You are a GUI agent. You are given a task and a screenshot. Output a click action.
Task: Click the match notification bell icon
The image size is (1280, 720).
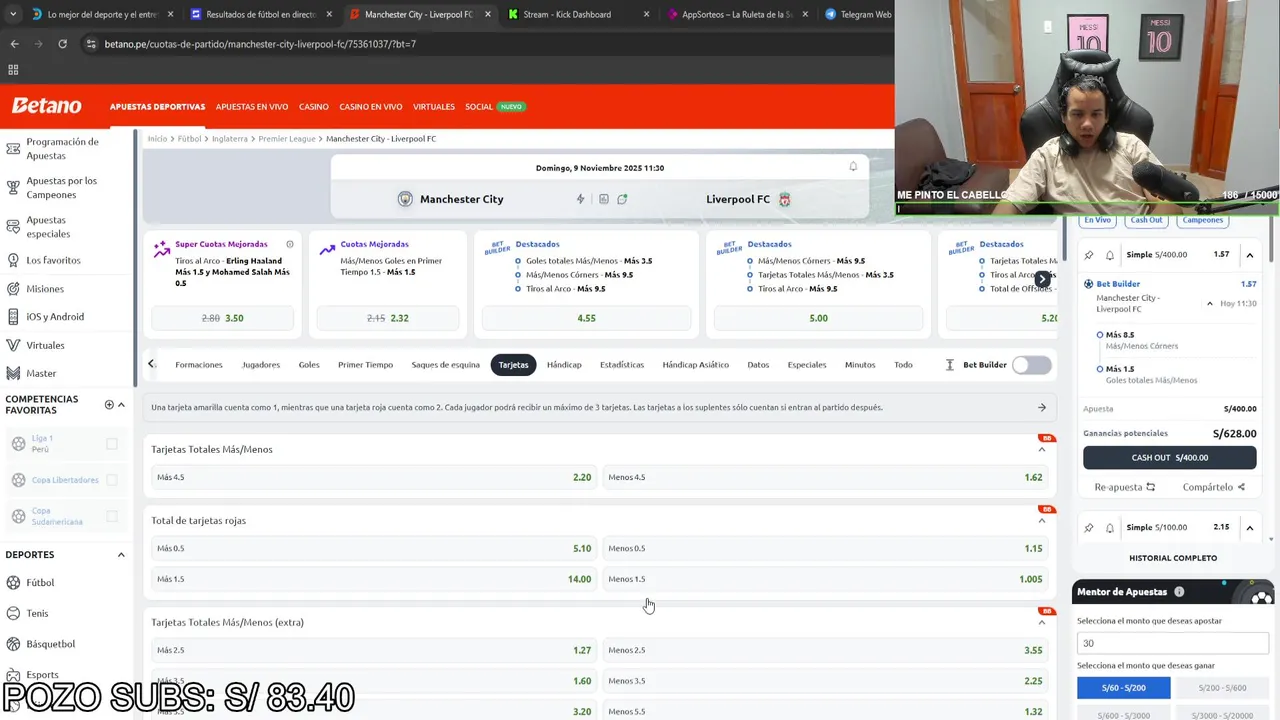click(x=853, y=167)
